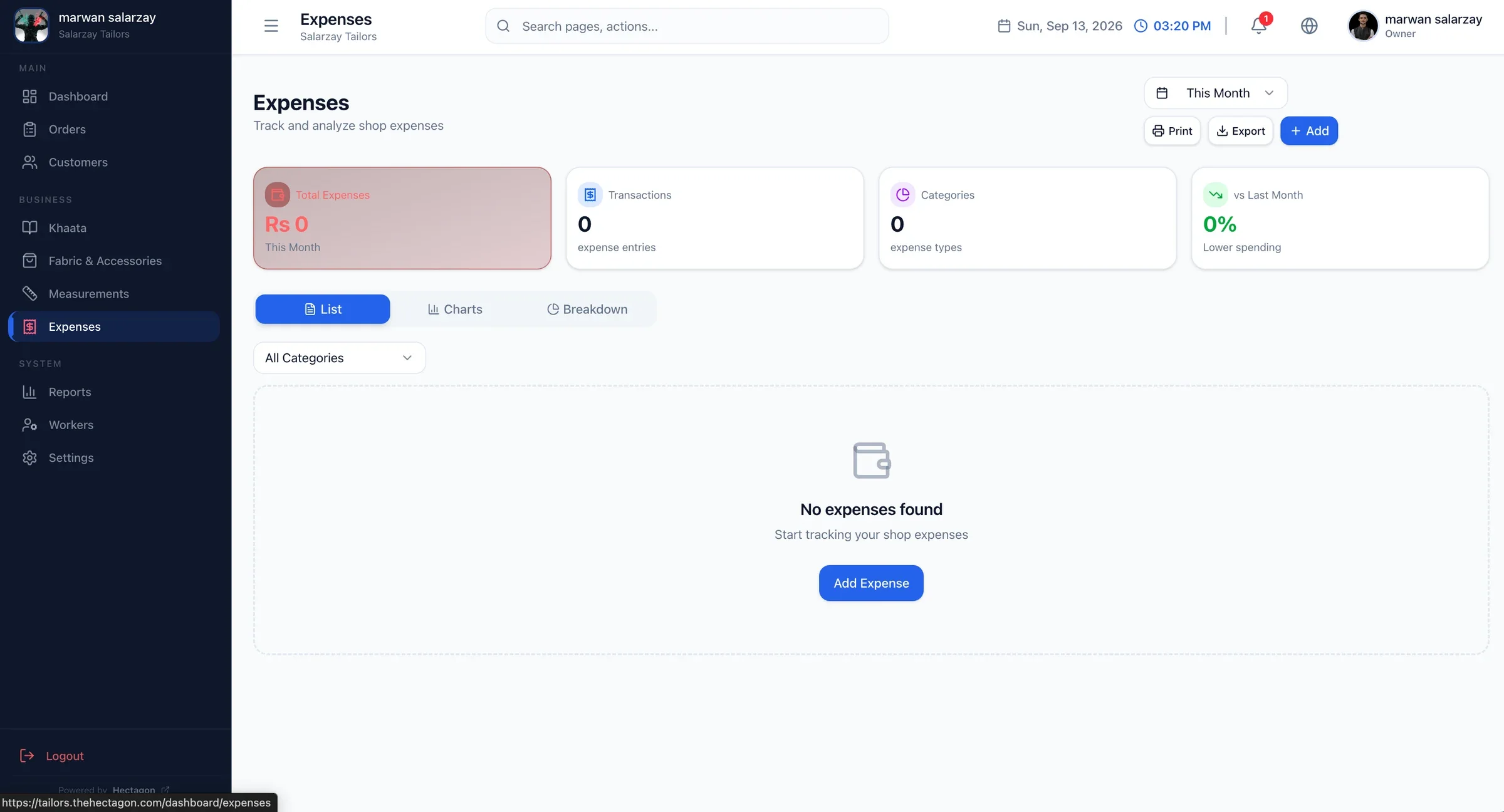Click the Export button
The height and width of the screenshot is (812, 1504).
click(x=1240, y=131)
